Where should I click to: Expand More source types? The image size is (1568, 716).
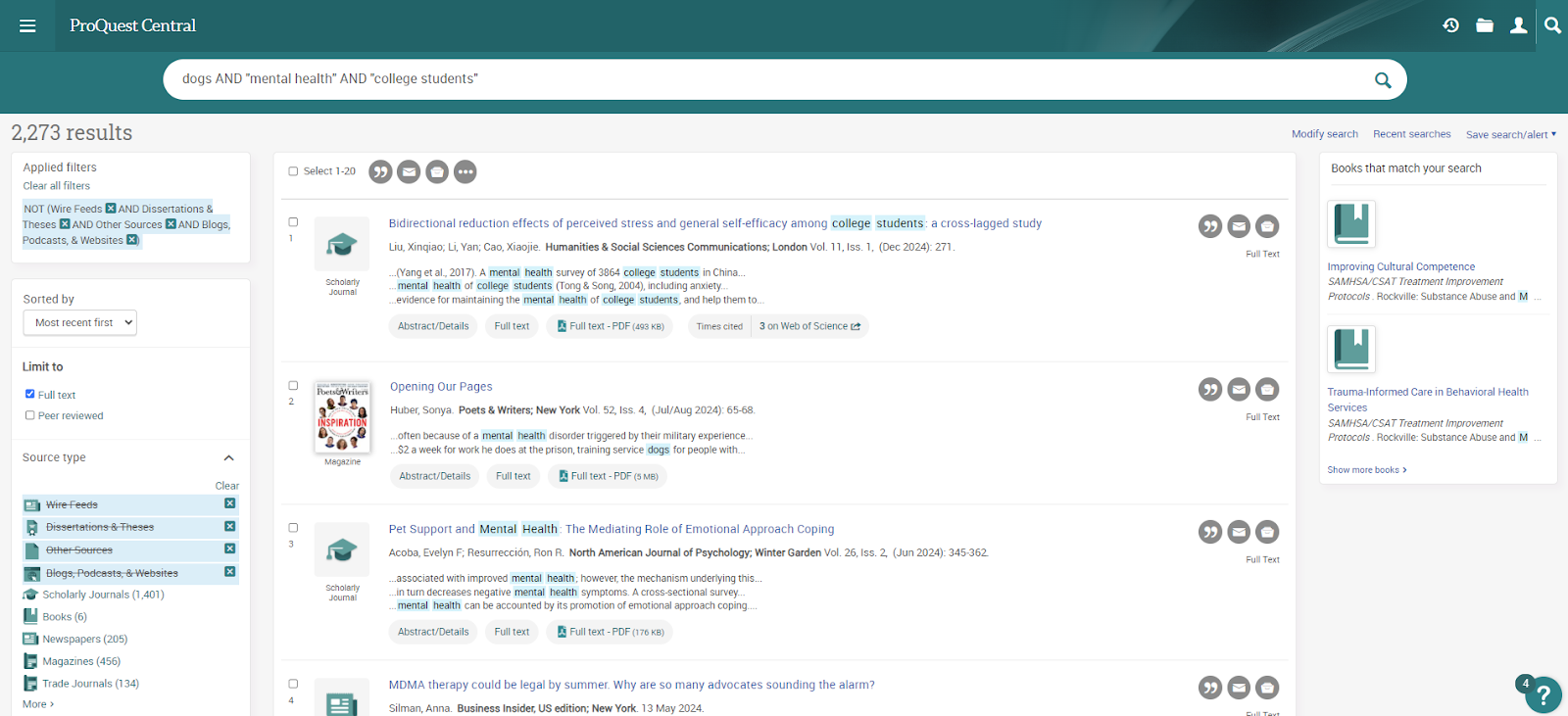click(x=38, y=704)
